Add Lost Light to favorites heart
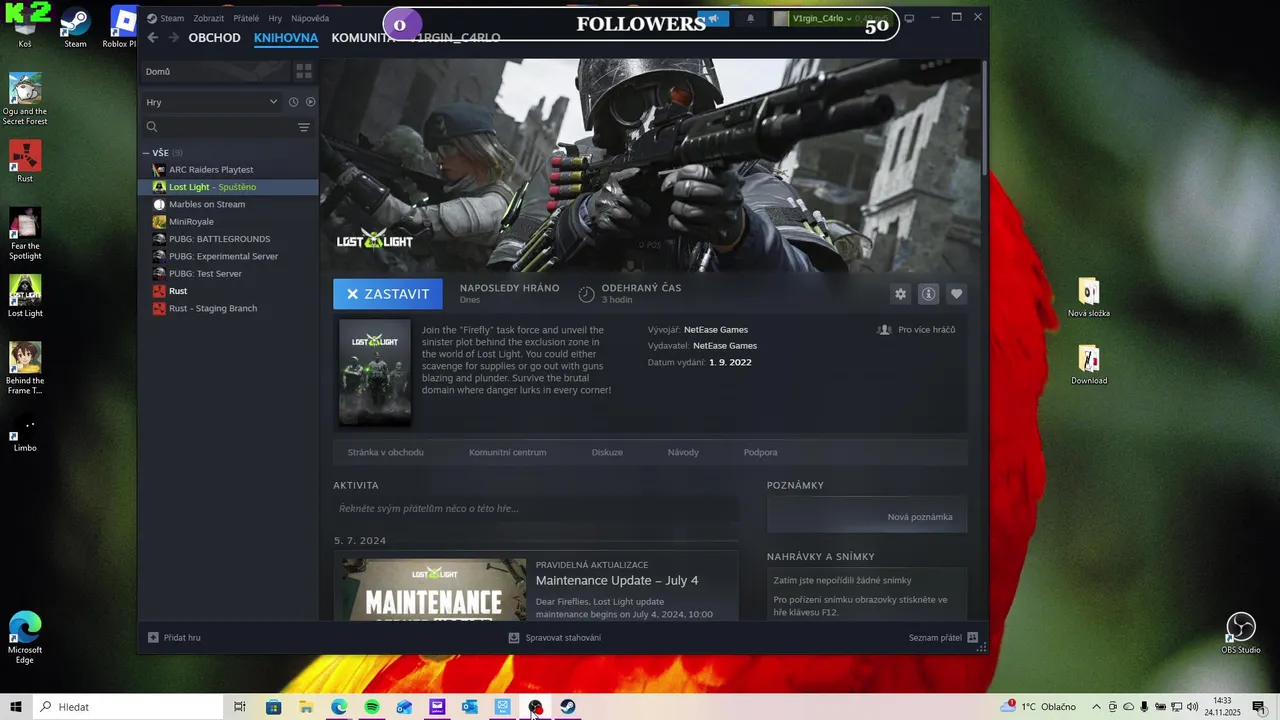 (x=956, y=294)
